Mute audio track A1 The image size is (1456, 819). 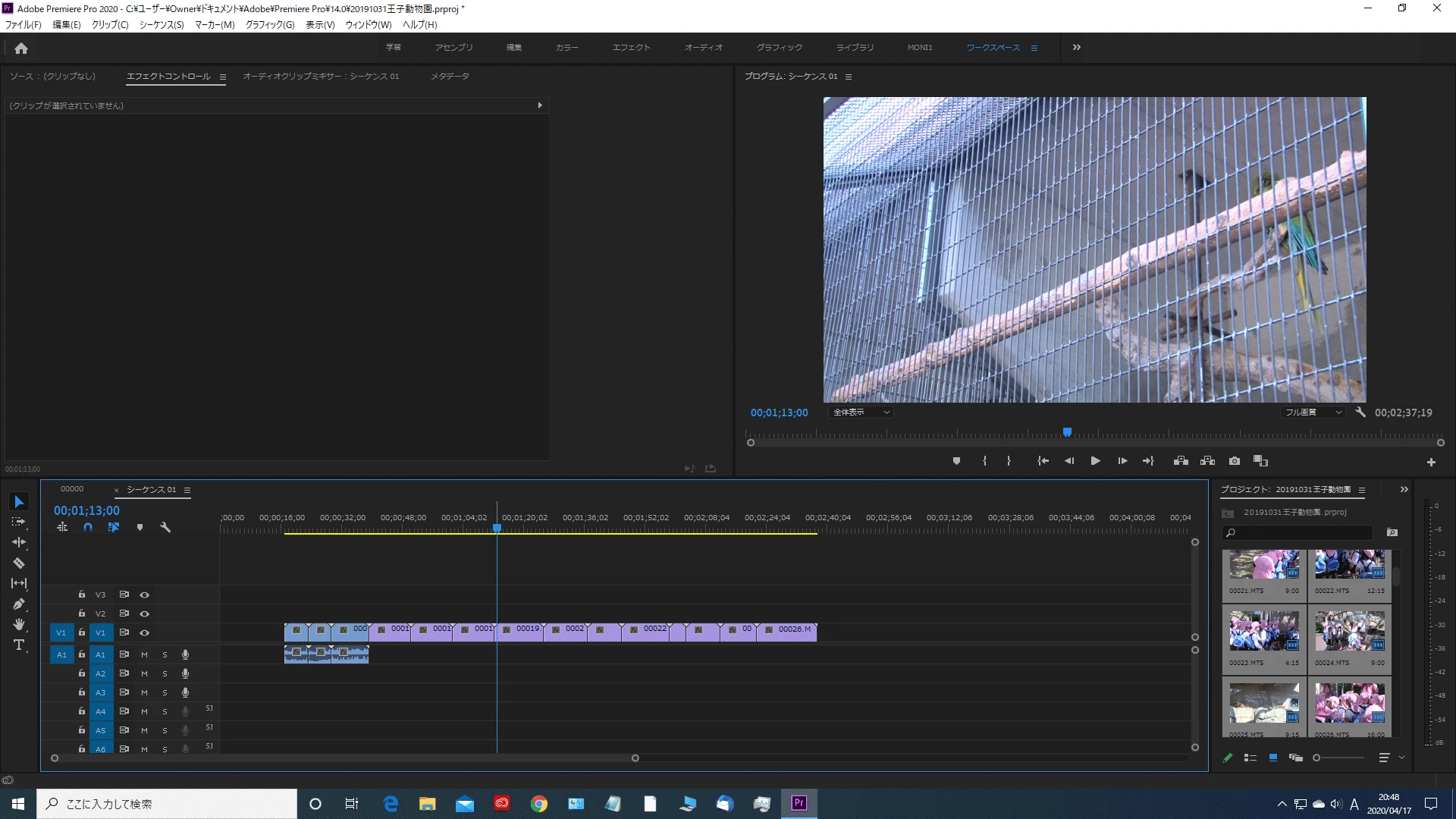tap(144, 654)
